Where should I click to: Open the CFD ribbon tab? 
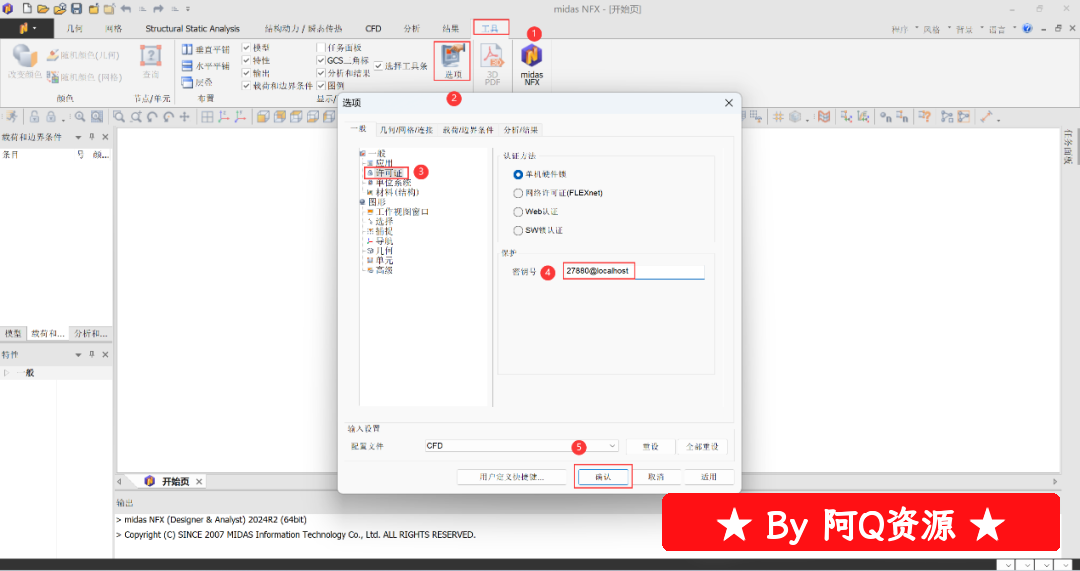(x=373, y=29)
